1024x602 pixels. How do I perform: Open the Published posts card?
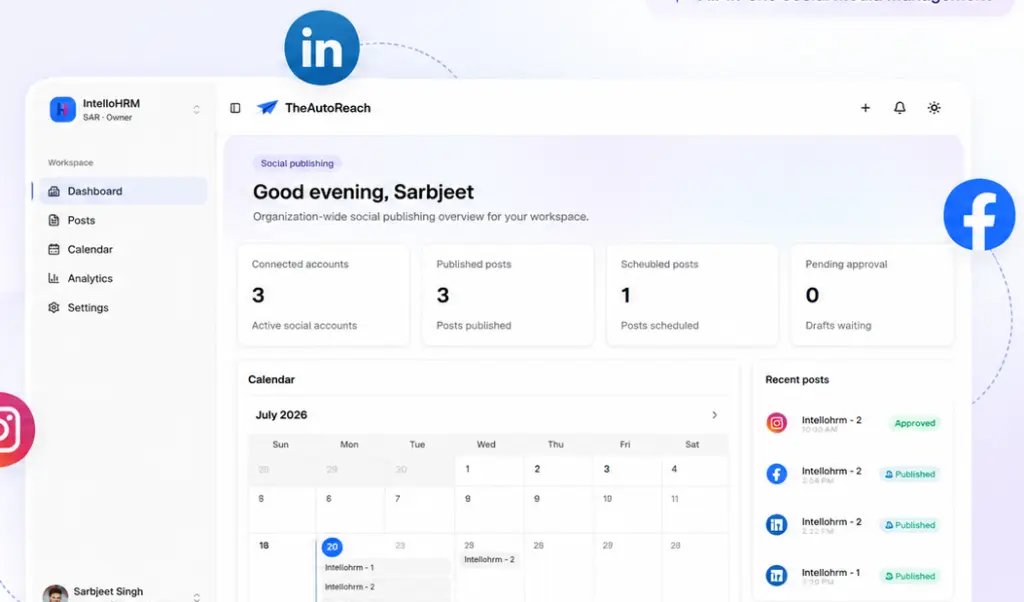pyautogui.click(x=508, y=295)
